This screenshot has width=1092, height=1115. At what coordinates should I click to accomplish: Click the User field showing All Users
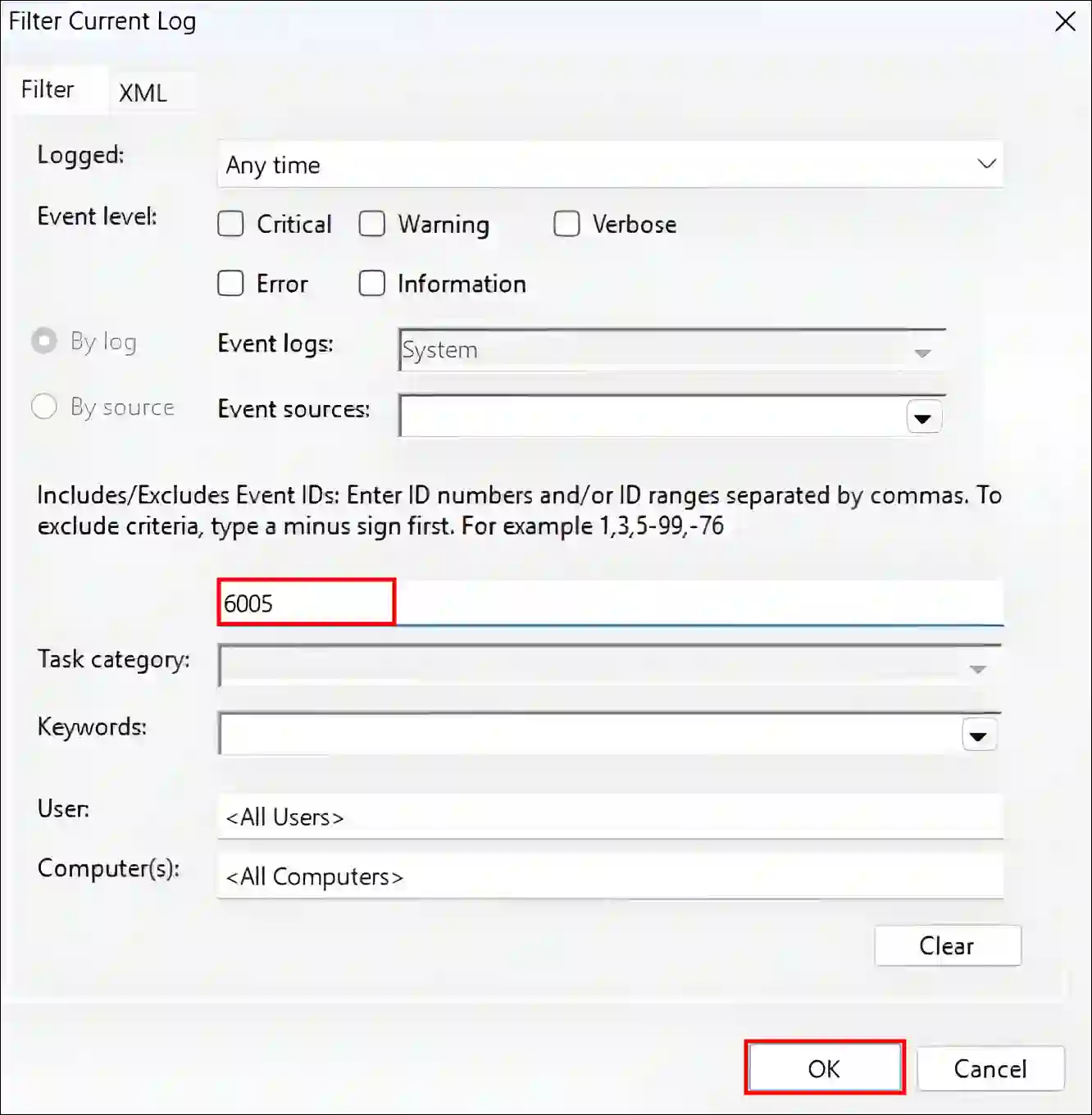pos(610,817)
